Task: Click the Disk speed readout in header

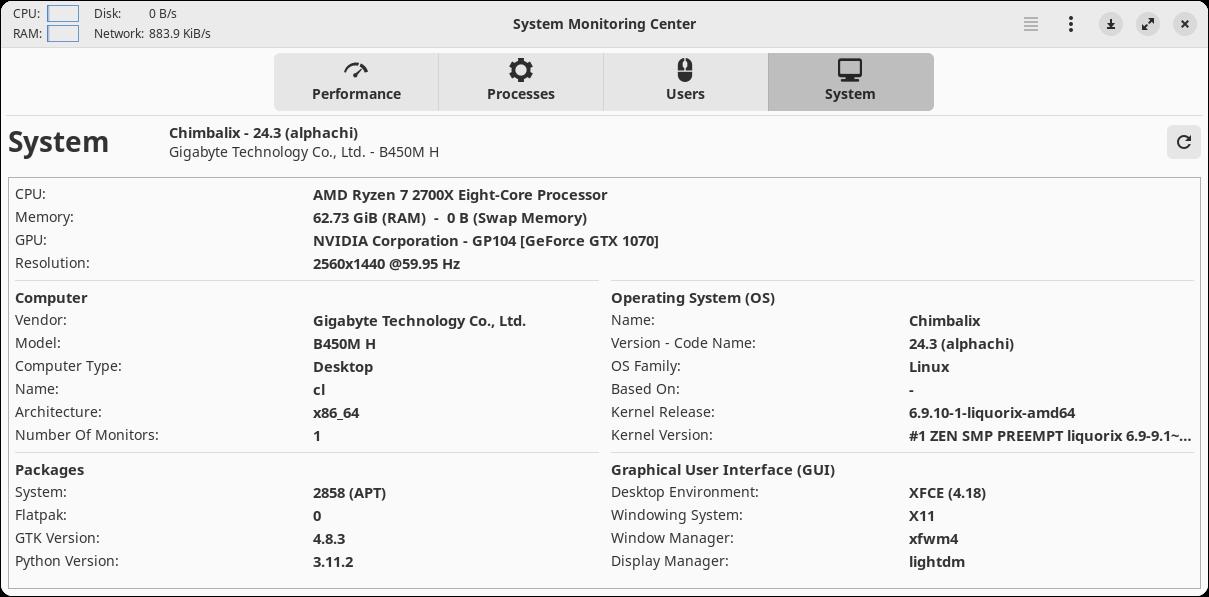Action: [162, 14]
